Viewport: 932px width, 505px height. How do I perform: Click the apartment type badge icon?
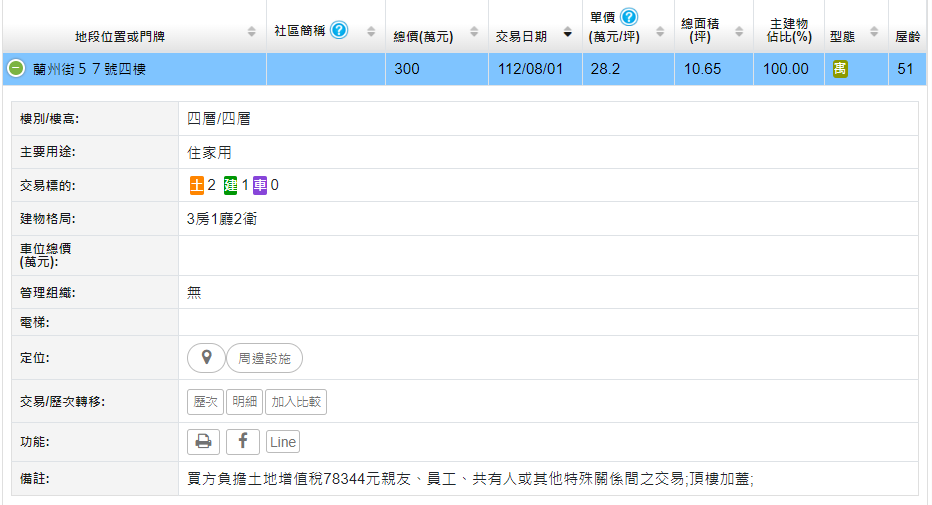pos(840,69)
